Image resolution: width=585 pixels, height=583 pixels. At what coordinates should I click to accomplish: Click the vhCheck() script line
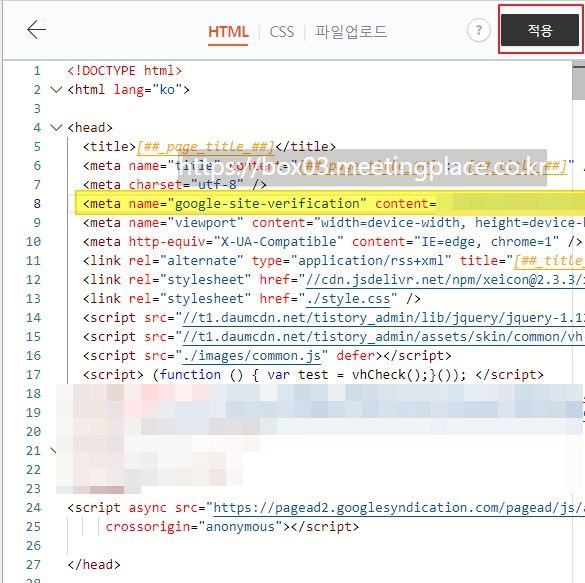[x=313, y=375]
